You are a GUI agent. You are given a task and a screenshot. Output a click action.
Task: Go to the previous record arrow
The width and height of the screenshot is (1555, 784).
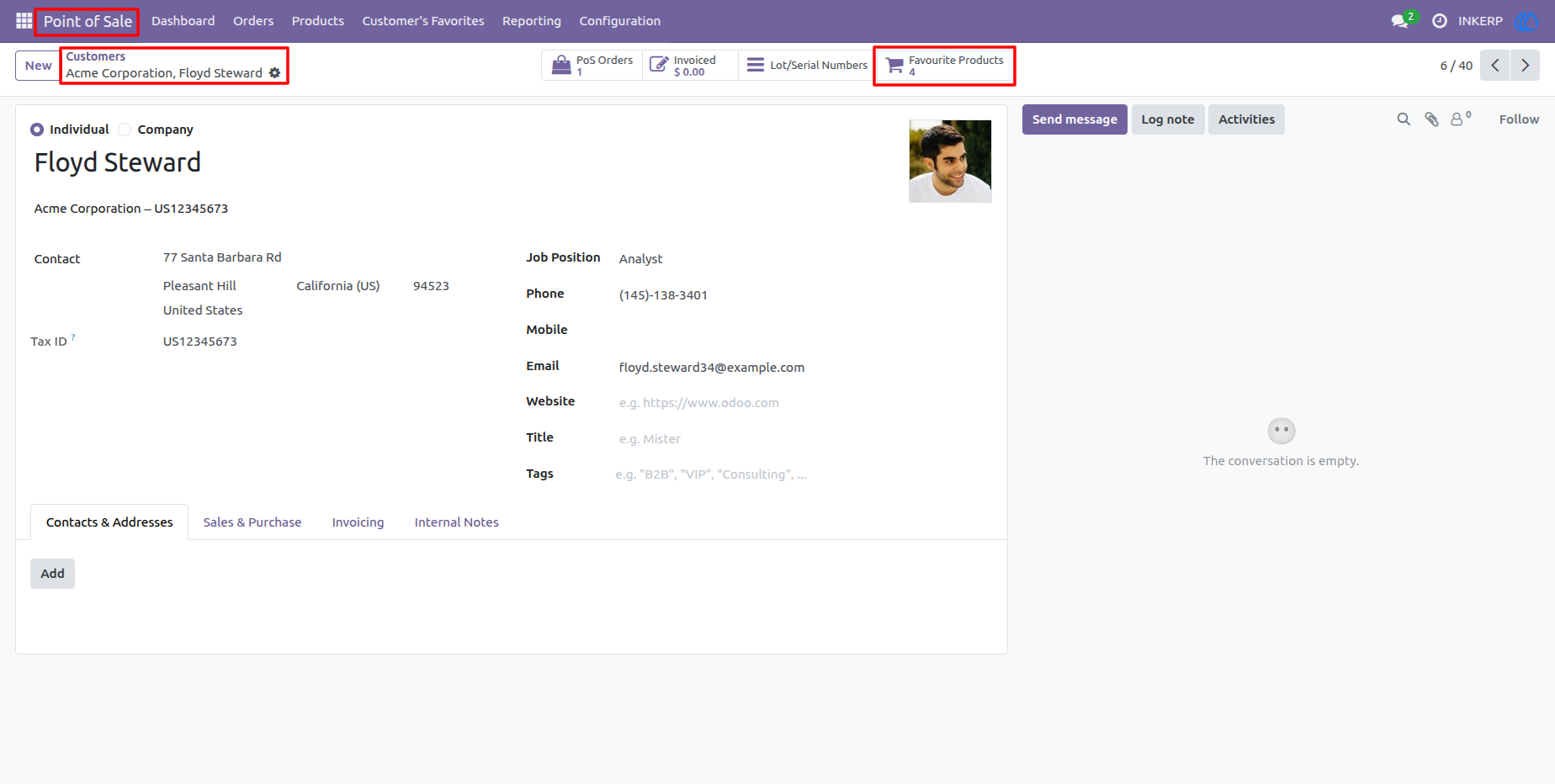[x=1495, y=65]
